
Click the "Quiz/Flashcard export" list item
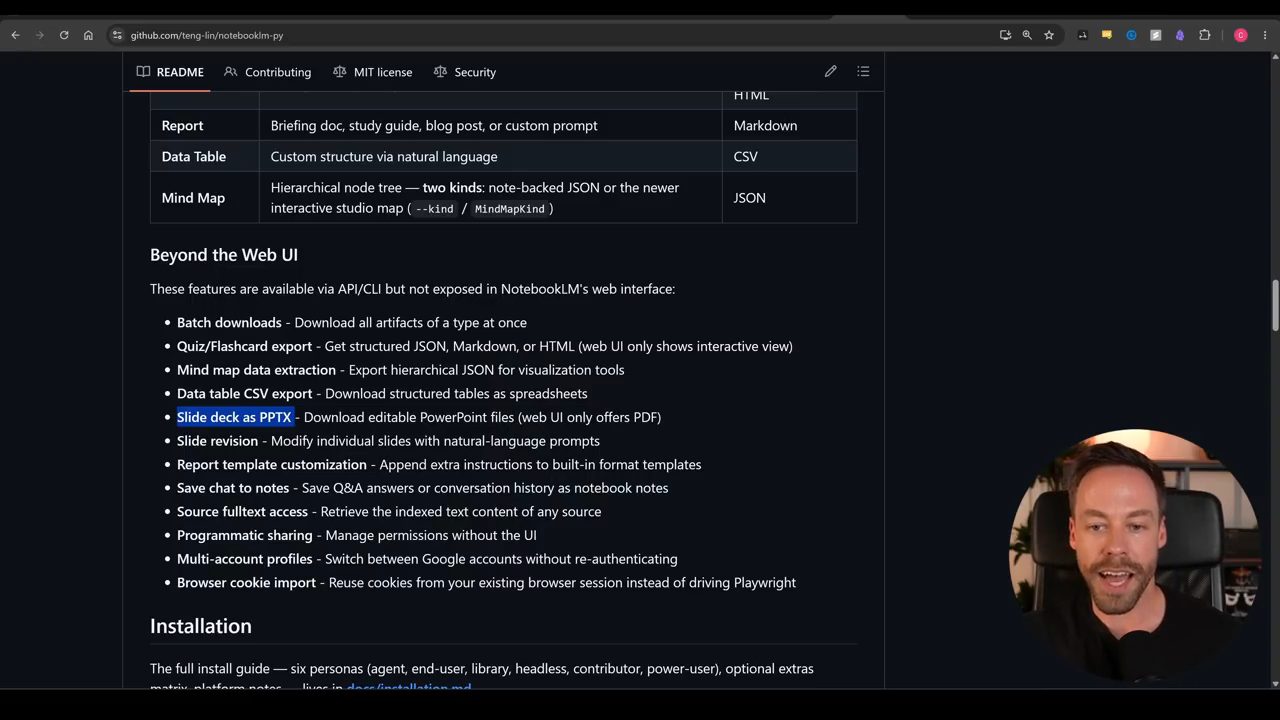click(485, 347)
